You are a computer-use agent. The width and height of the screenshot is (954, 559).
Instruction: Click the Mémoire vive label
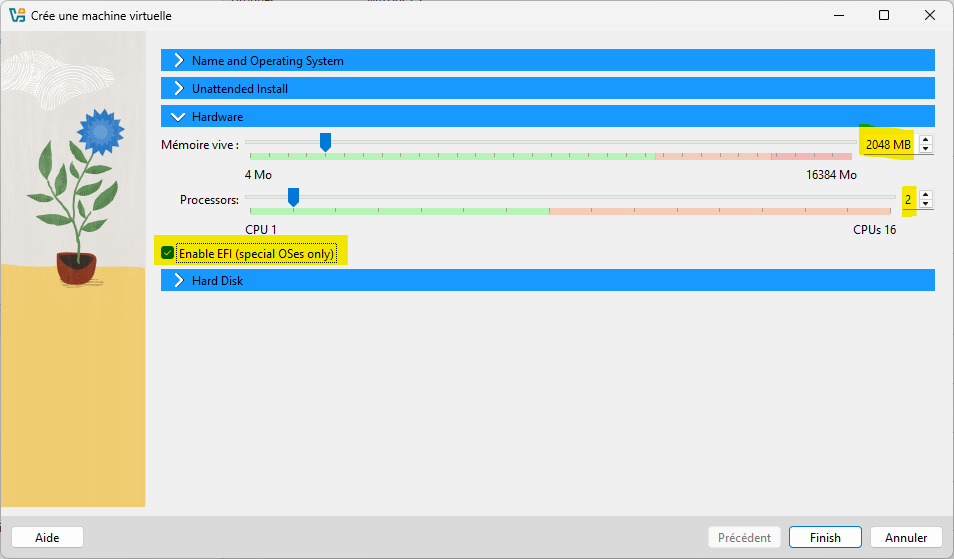[x=200, y=145]
